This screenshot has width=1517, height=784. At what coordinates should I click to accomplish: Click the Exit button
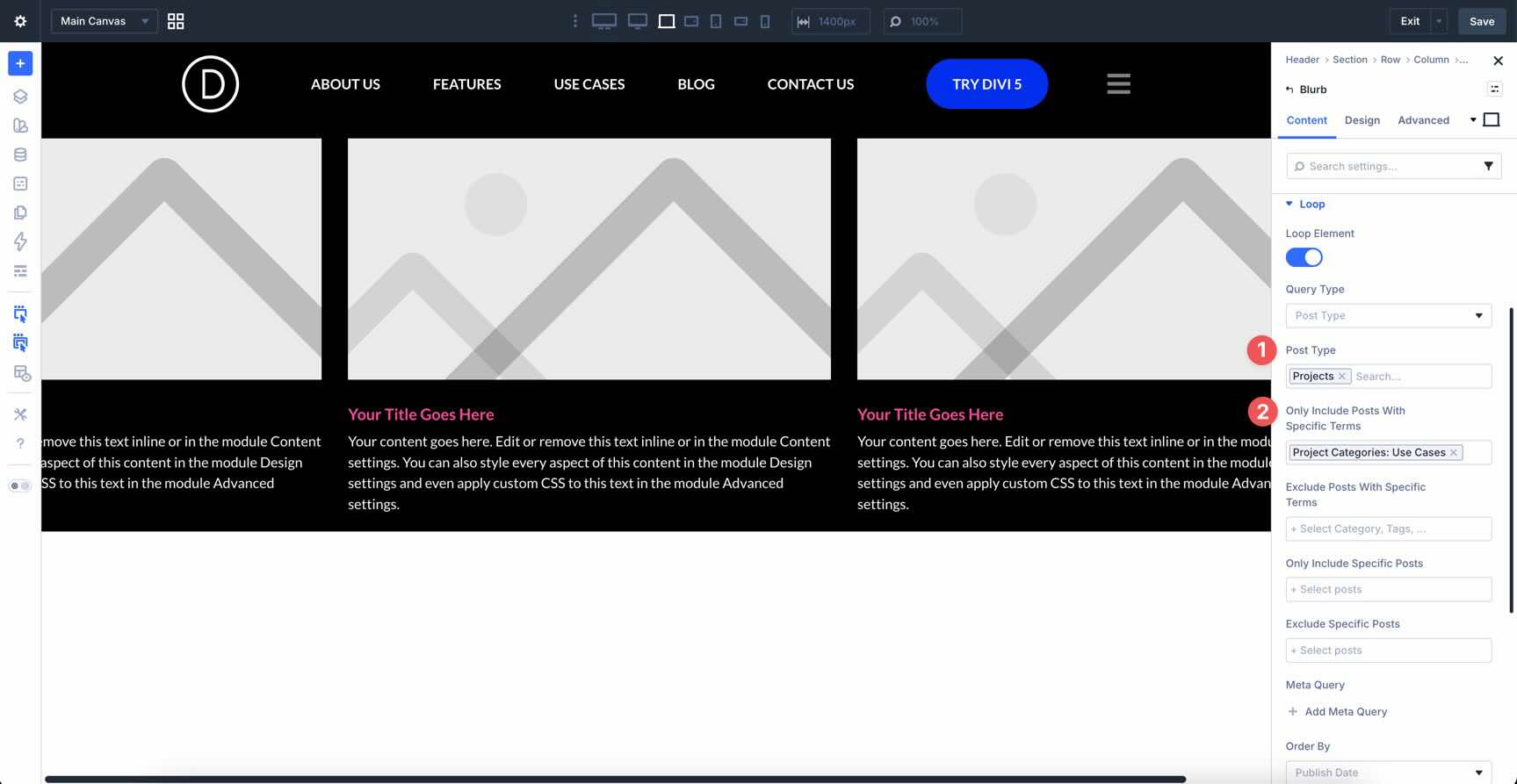point(1410,21)
